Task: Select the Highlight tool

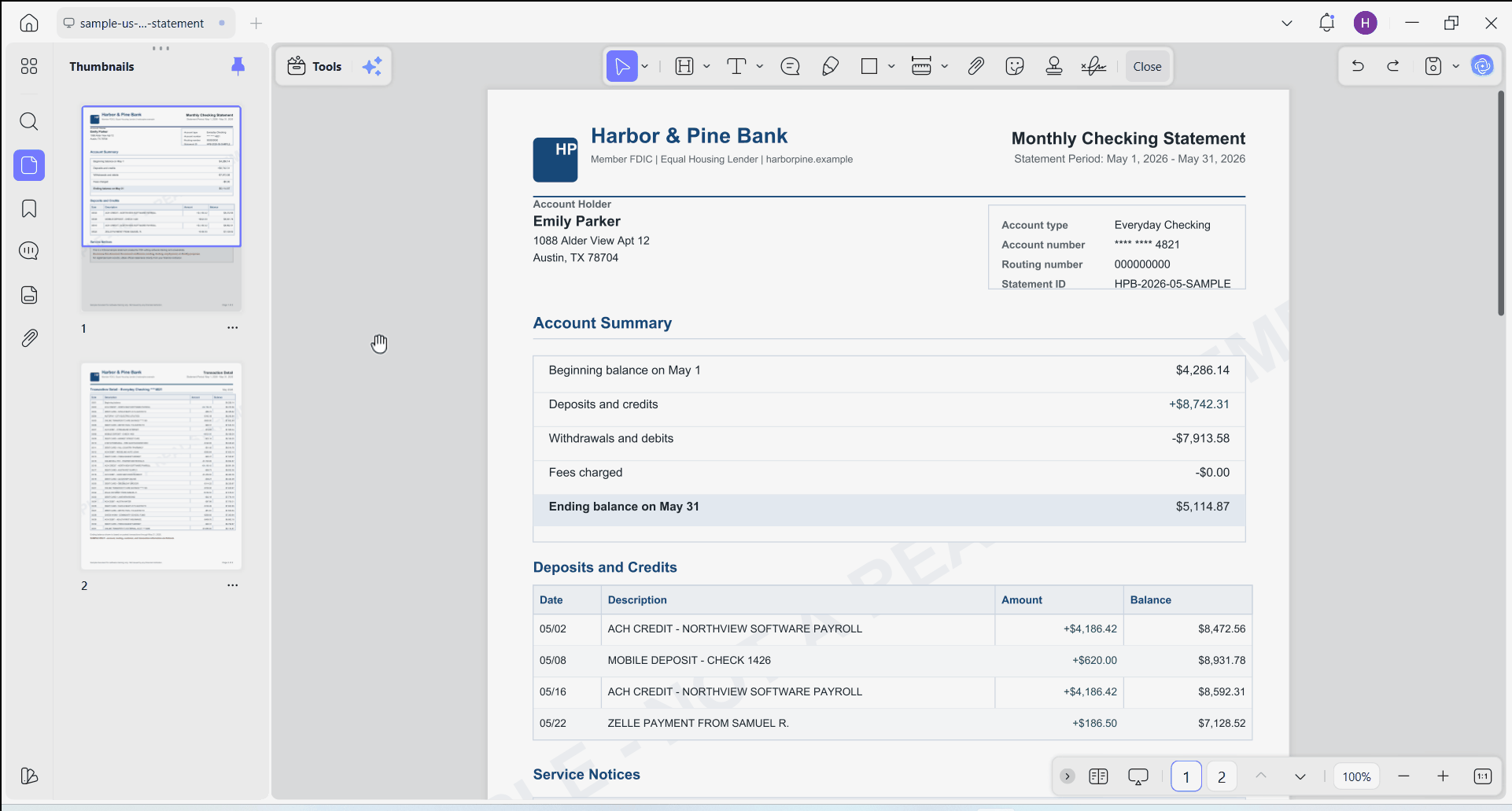Action: 684,66
